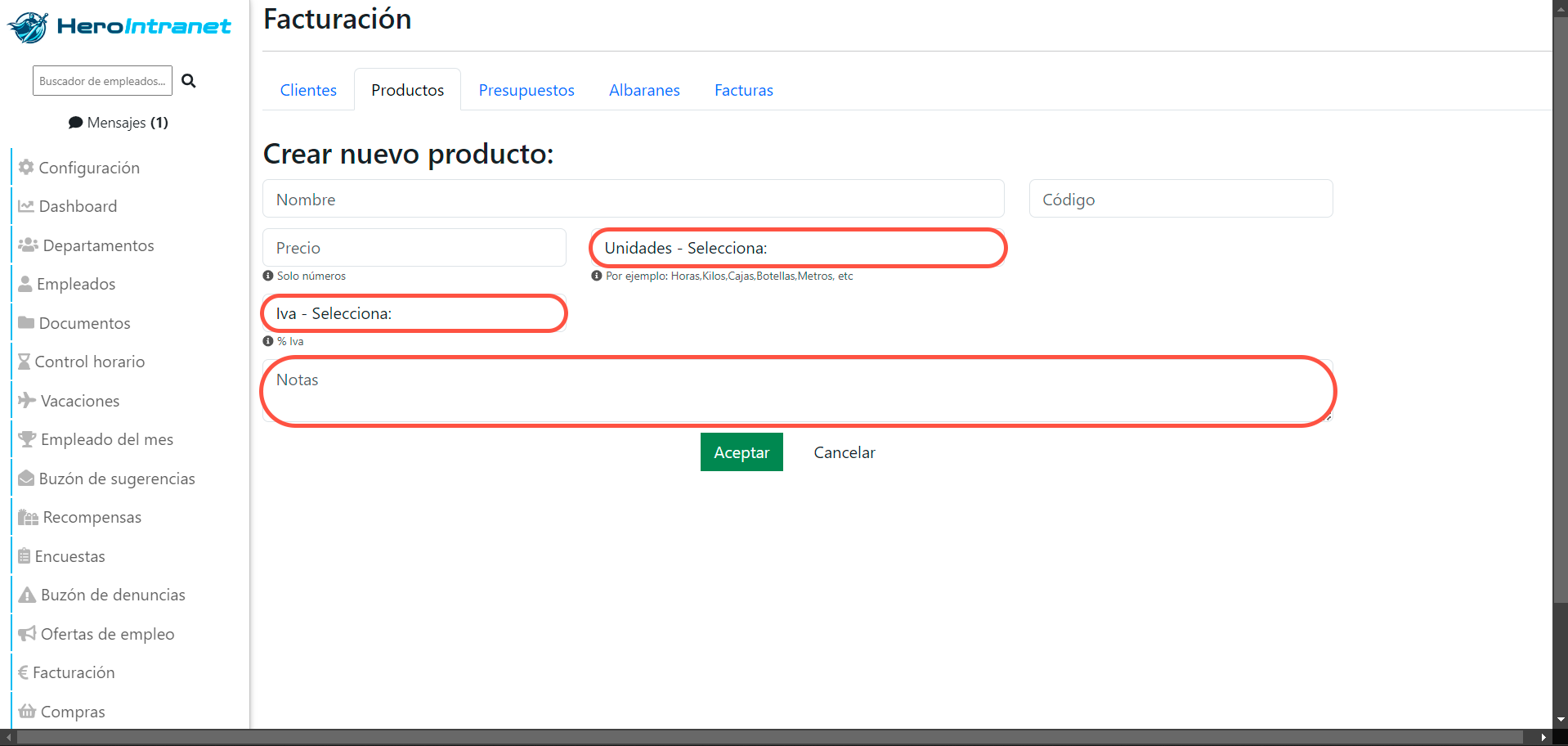
Task: Go to Dashboard in the sidebar
Action: pos(78,206)
